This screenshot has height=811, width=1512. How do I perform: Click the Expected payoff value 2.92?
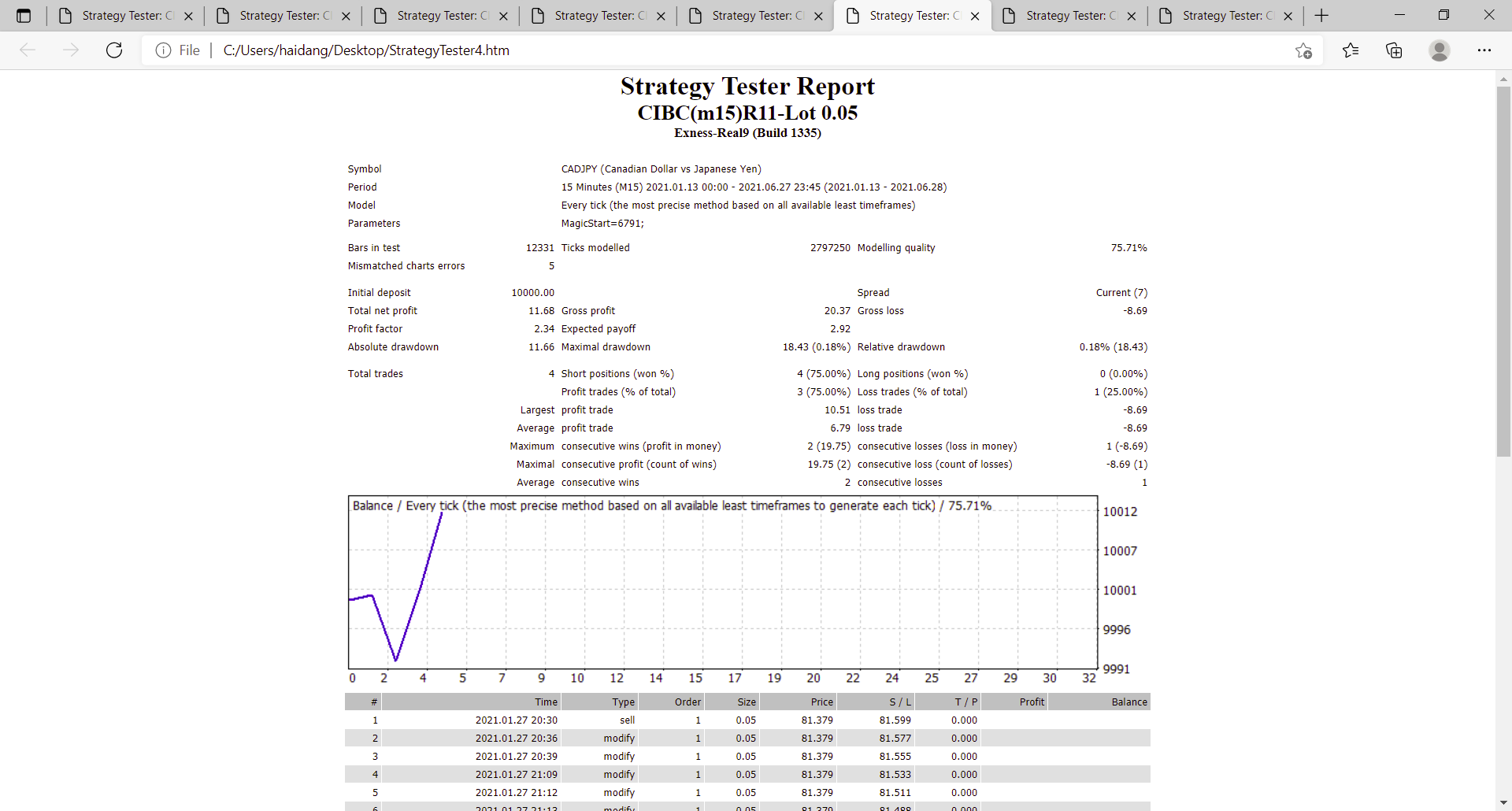click(840, 329)
